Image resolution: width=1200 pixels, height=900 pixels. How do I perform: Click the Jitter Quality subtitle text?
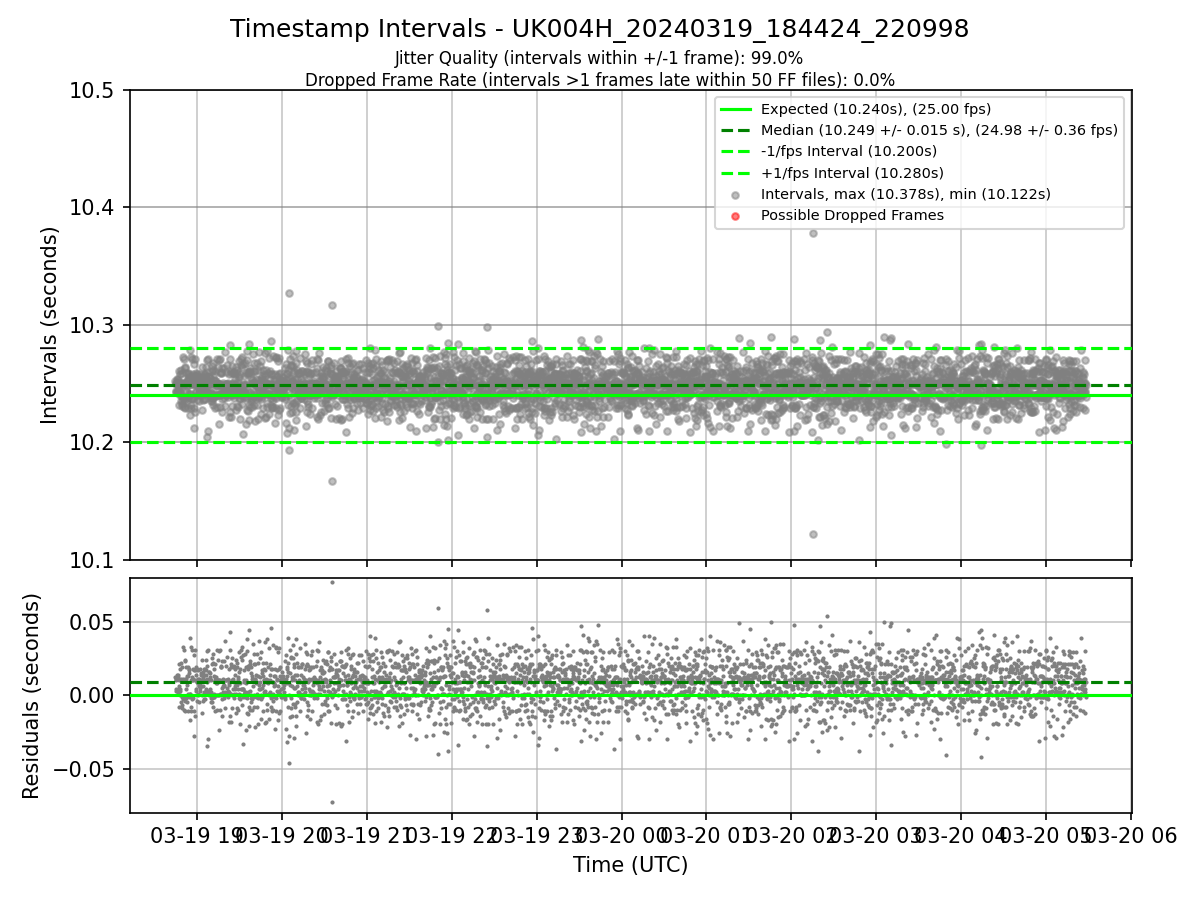pyautogui.click(x=599, y=58)
